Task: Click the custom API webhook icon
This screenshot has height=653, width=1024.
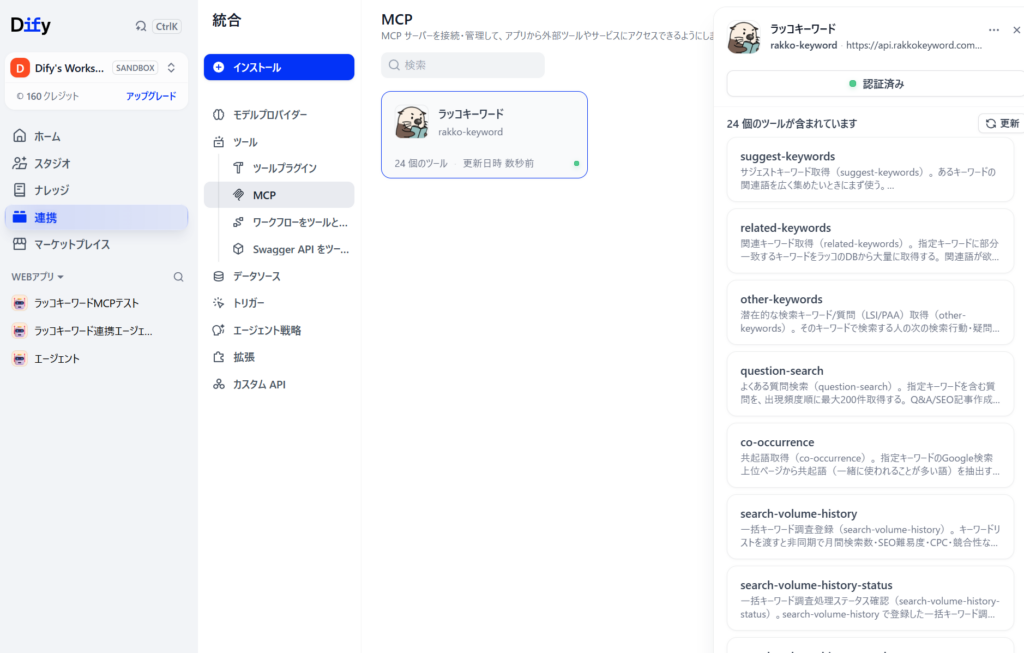Action: pos(219,385)
